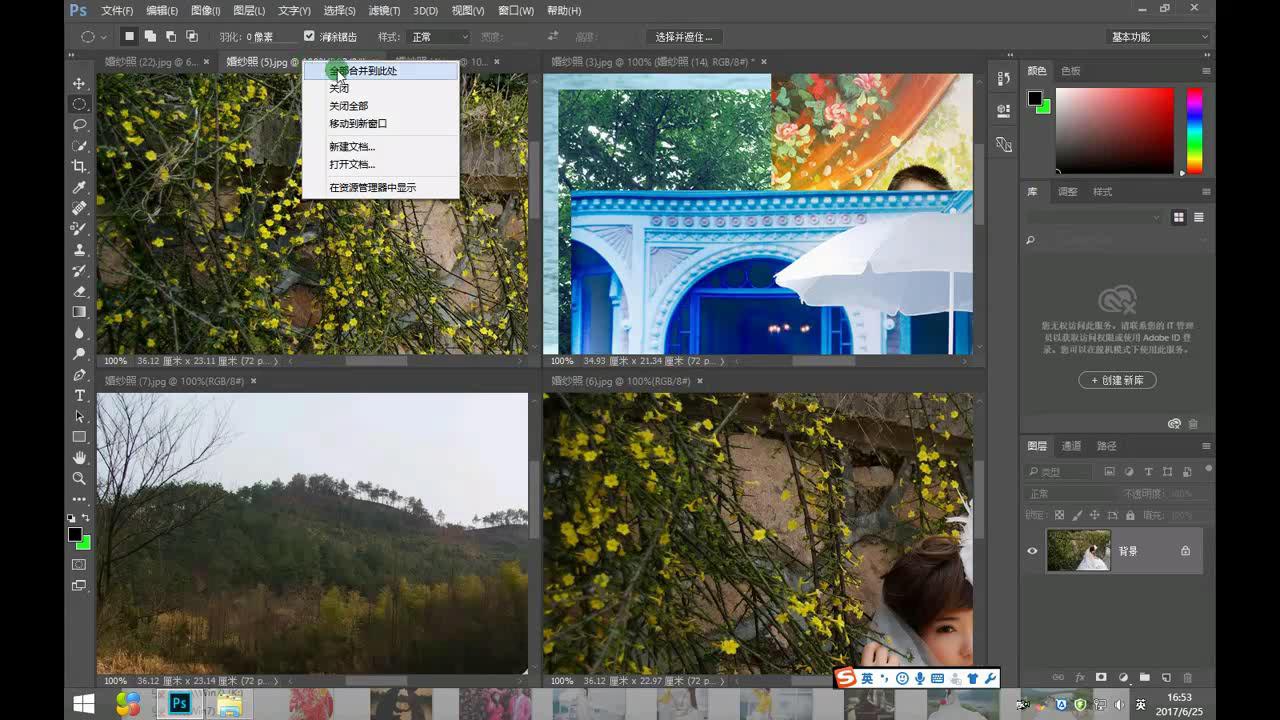This screenshot has width=1280, height=720.
Task: Click the 创建新库 button
Action: tap(1117, 380)
